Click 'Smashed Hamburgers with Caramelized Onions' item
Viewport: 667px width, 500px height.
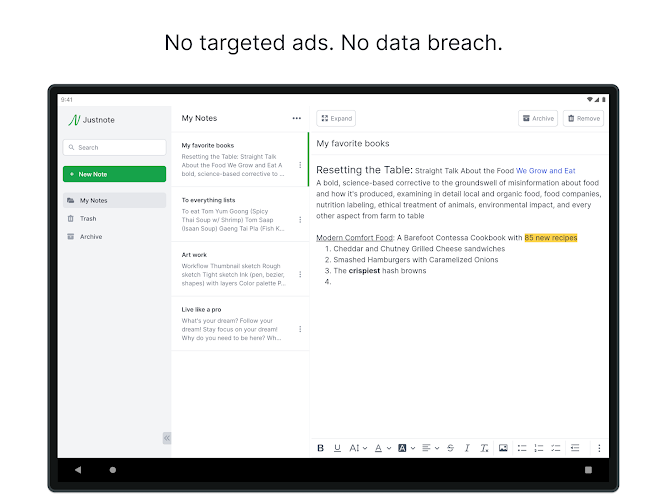pos(416,260)
